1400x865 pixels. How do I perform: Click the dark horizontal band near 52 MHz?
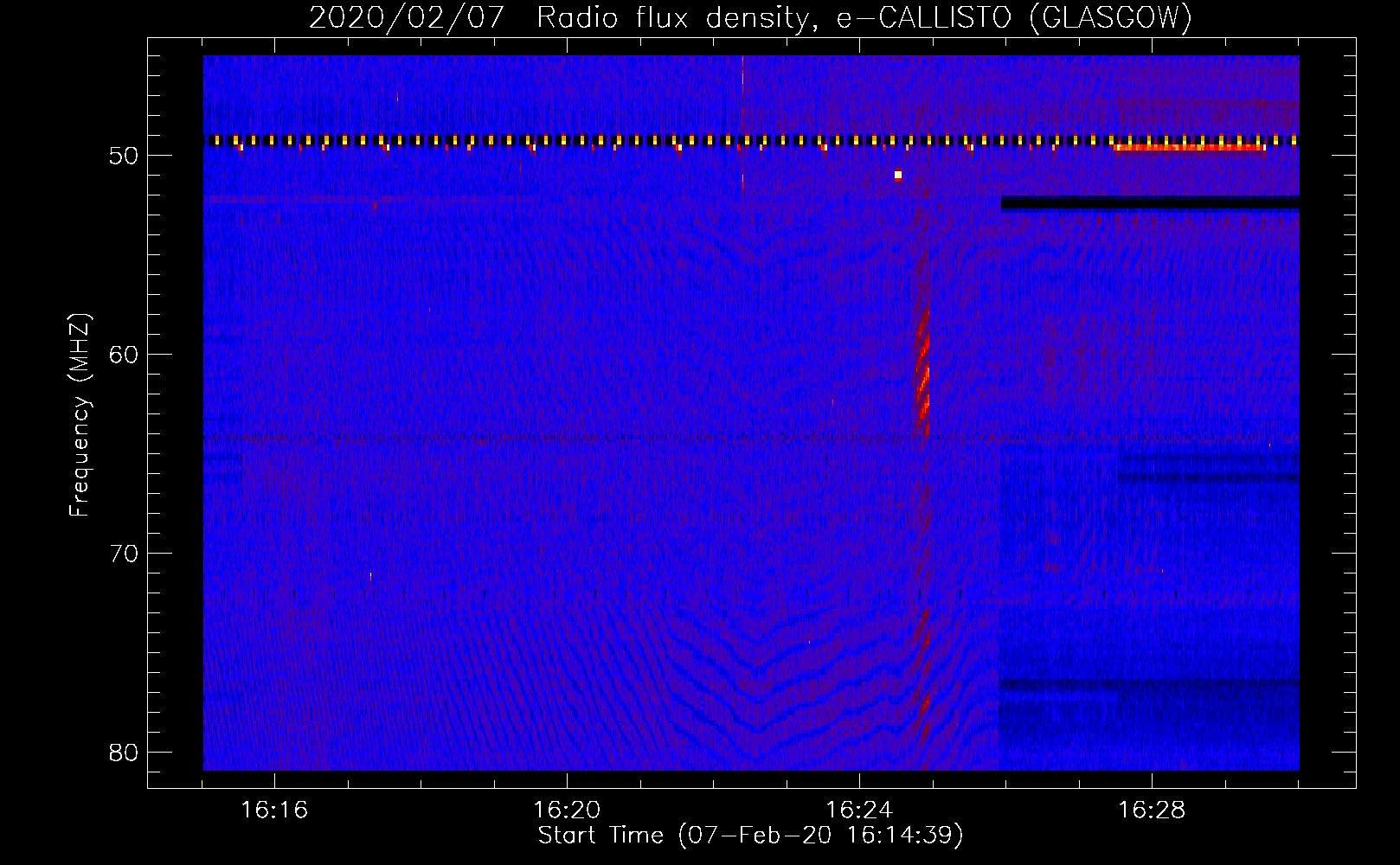[x=1150, y=203]
